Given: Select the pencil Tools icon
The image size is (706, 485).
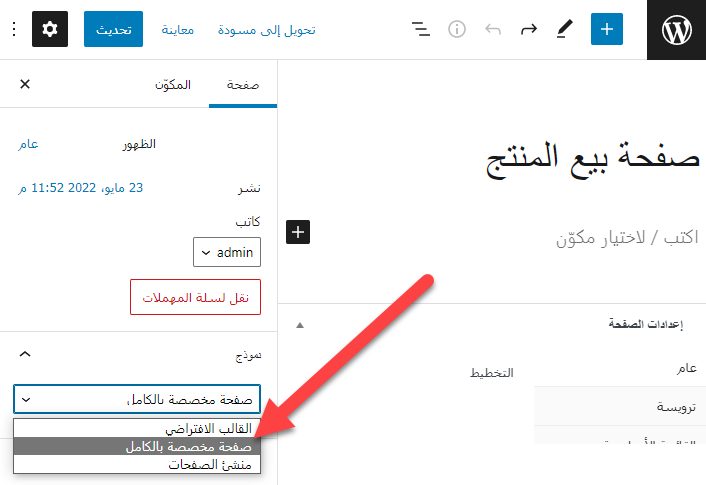Looking at the screenshot, I should point(565,30).
